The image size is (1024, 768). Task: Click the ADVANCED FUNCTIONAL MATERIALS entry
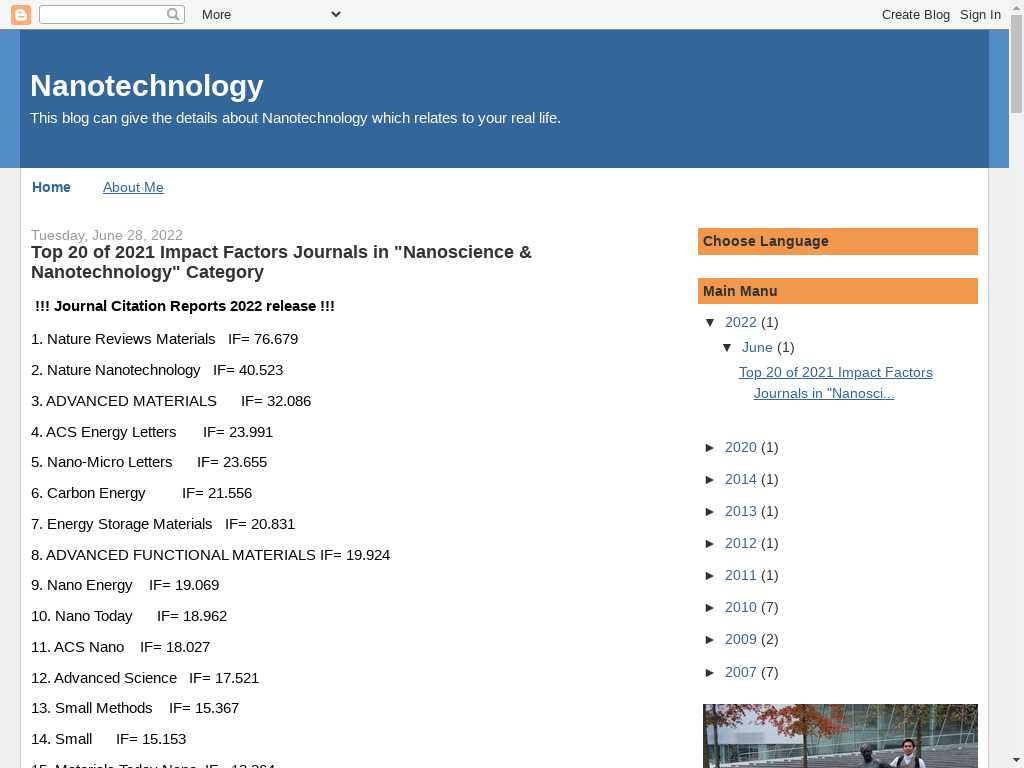(x=210, y=555)
